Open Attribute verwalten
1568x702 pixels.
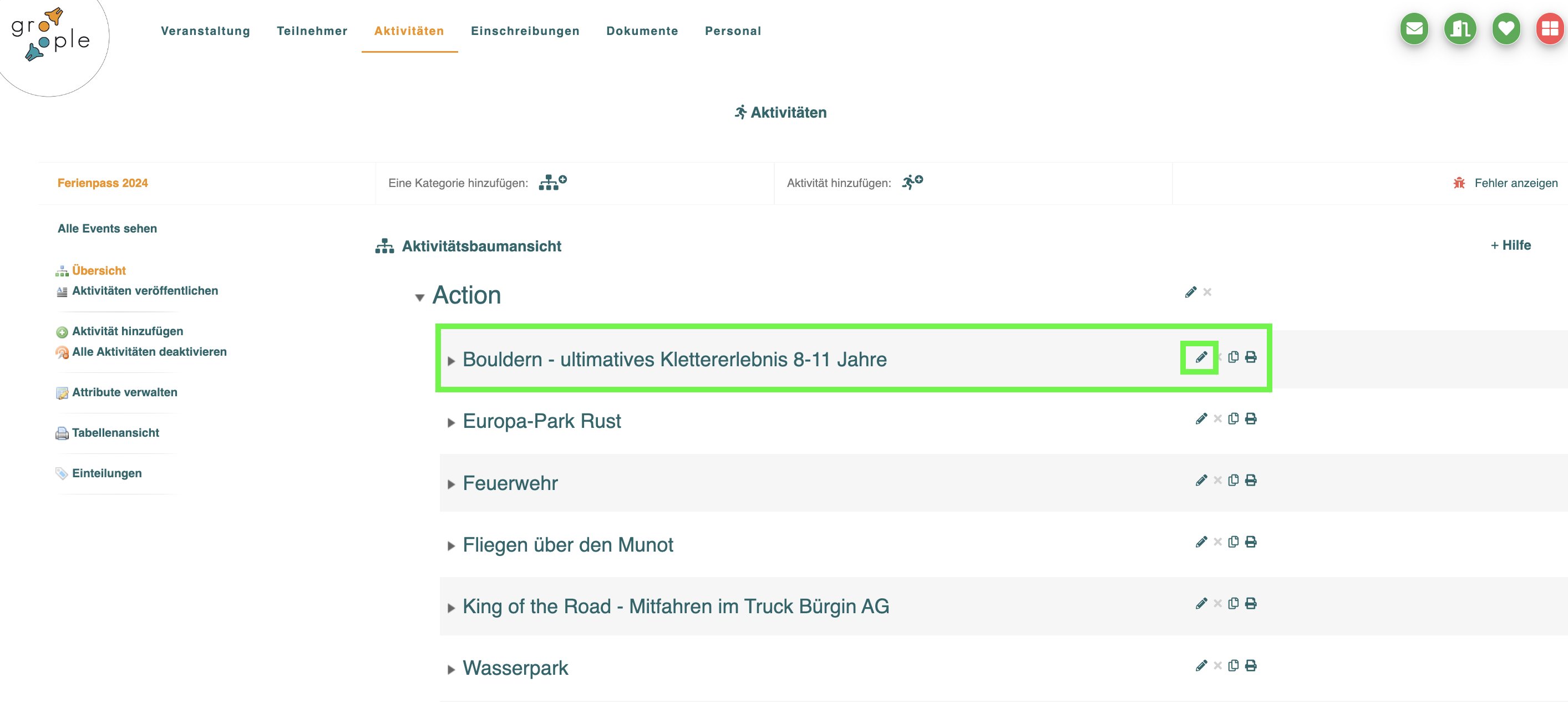(125, 393)
